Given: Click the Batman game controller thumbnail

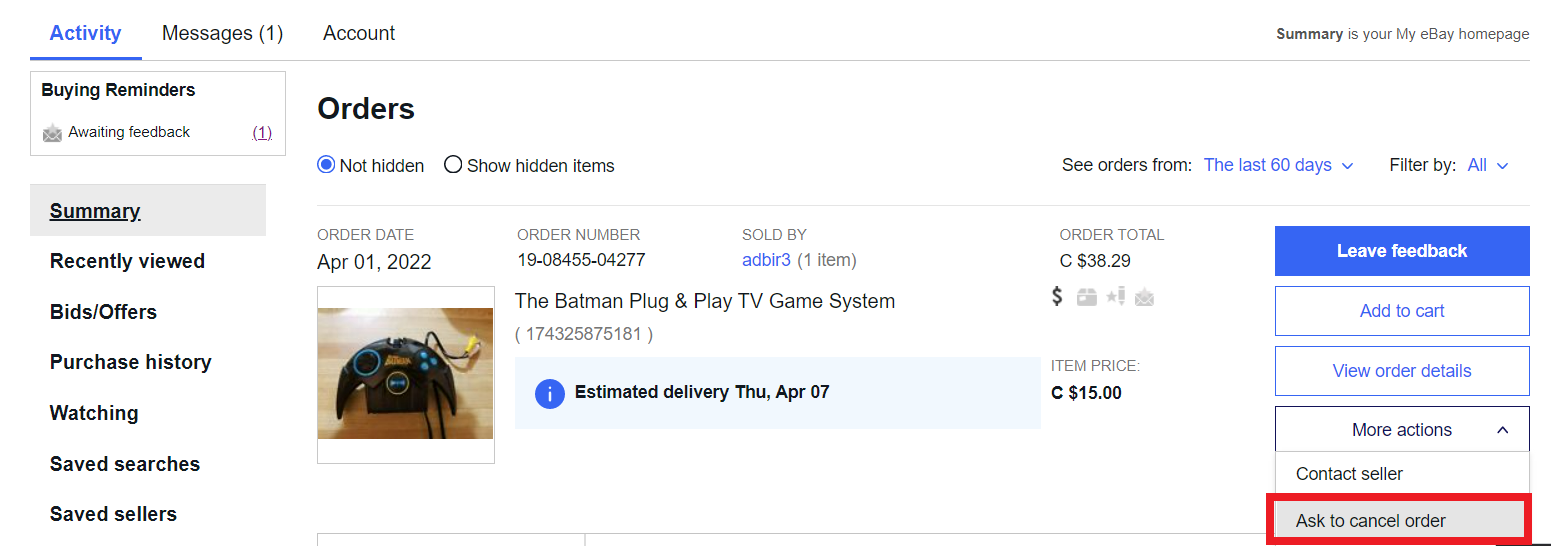Looking at the screenshot, I should pos(405,374).
